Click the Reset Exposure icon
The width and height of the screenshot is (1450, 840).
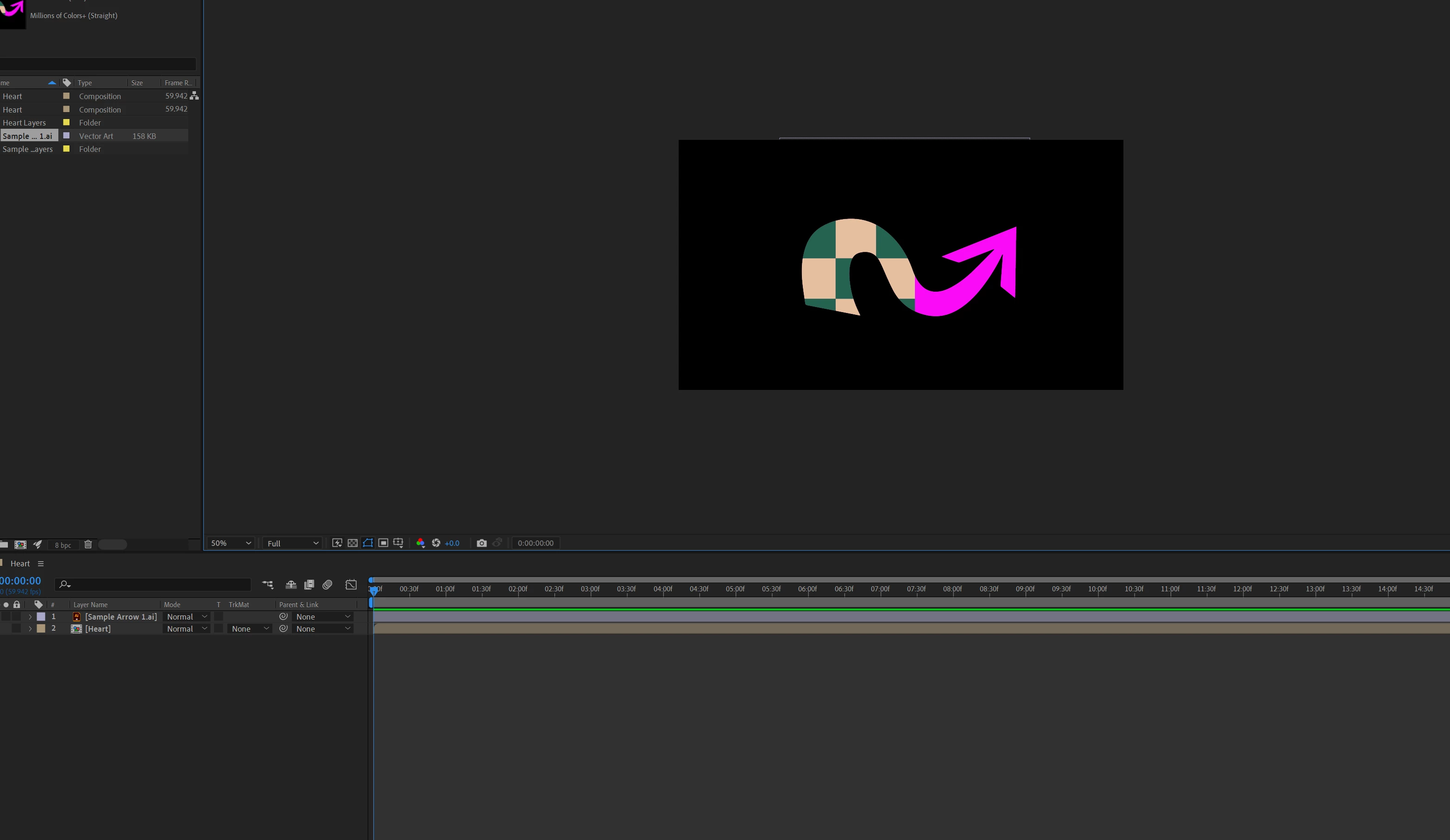click(x=435, y=543)
